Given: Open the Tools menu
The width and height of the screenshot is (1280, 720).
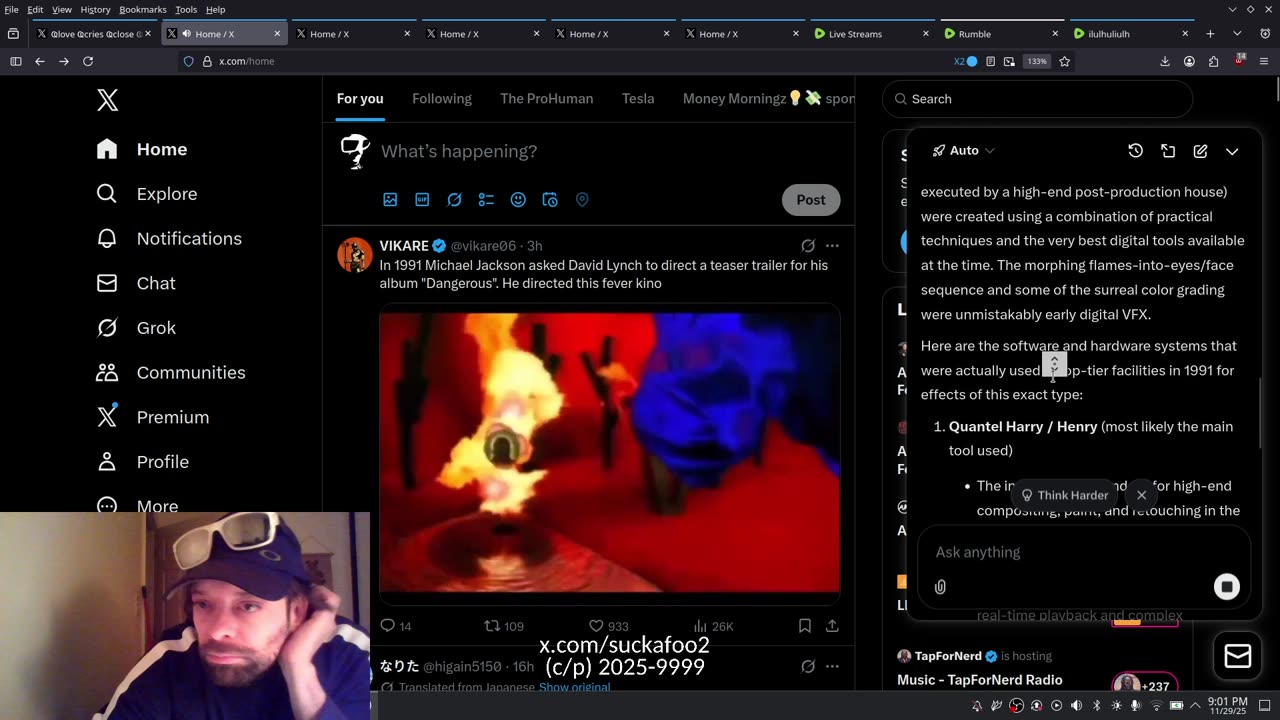Looking at the screenshot, I should coord(186,9).
